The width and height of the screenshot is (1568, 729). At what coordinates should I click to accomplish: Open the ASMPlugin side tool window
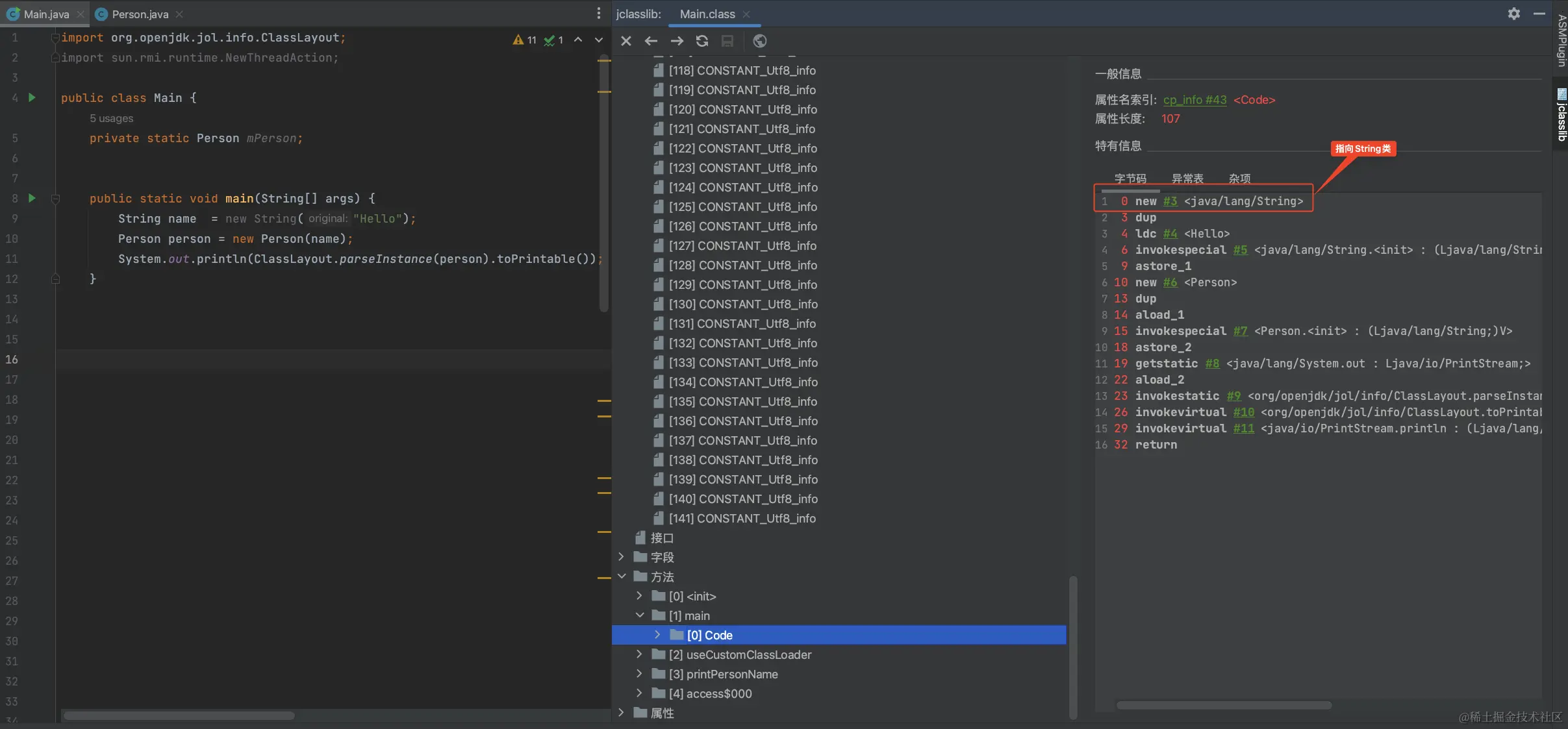(x=1562, y=40)
